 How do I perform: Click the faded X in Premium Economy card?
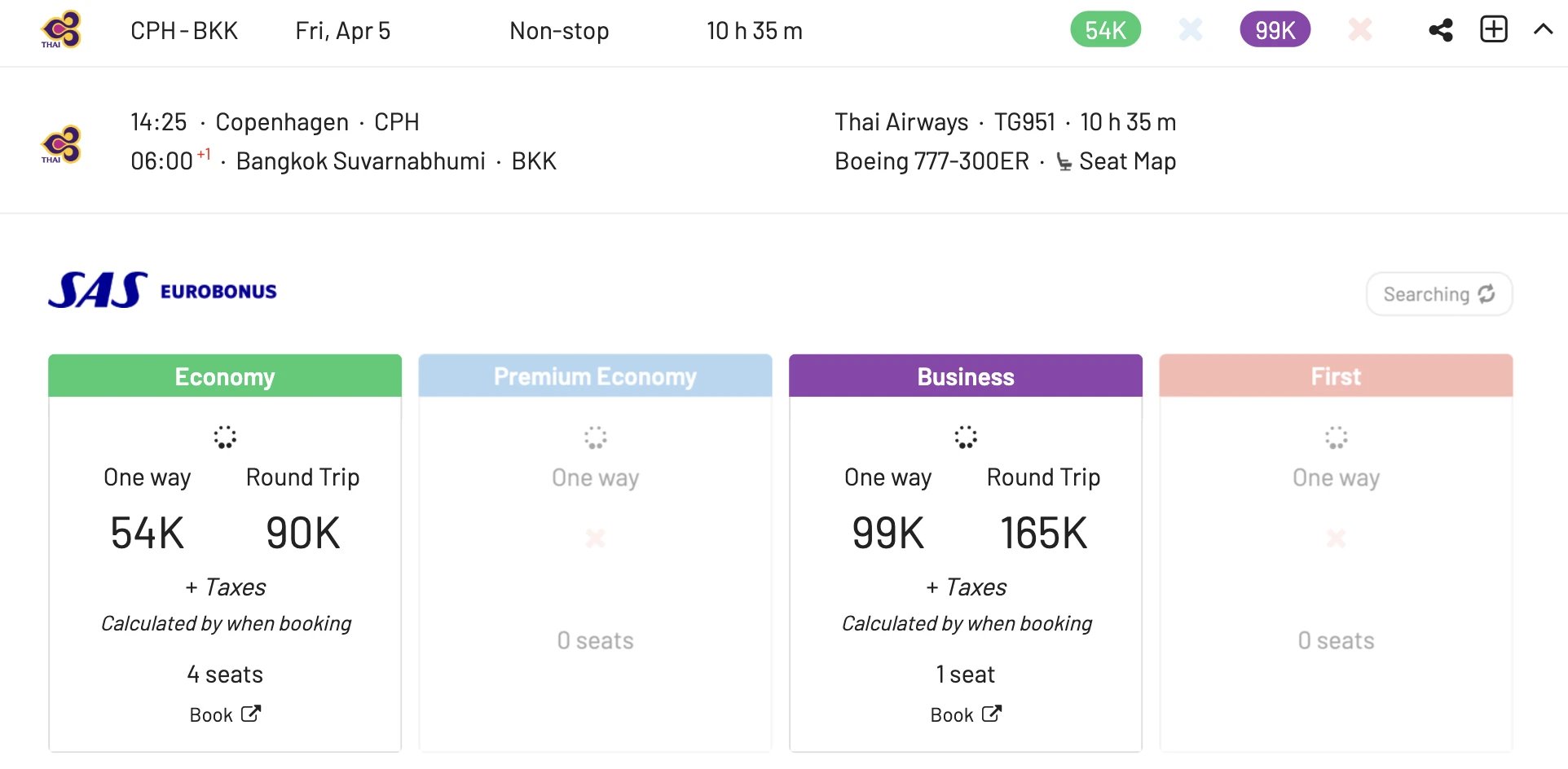595,538
